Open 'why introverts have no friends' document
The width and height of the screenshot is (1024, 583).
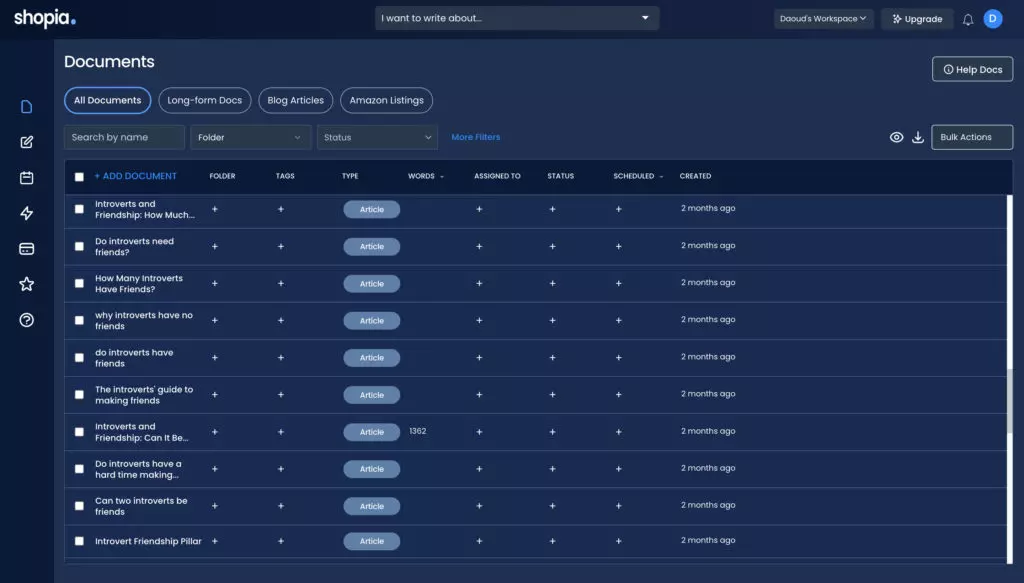[x=144, y=321]
